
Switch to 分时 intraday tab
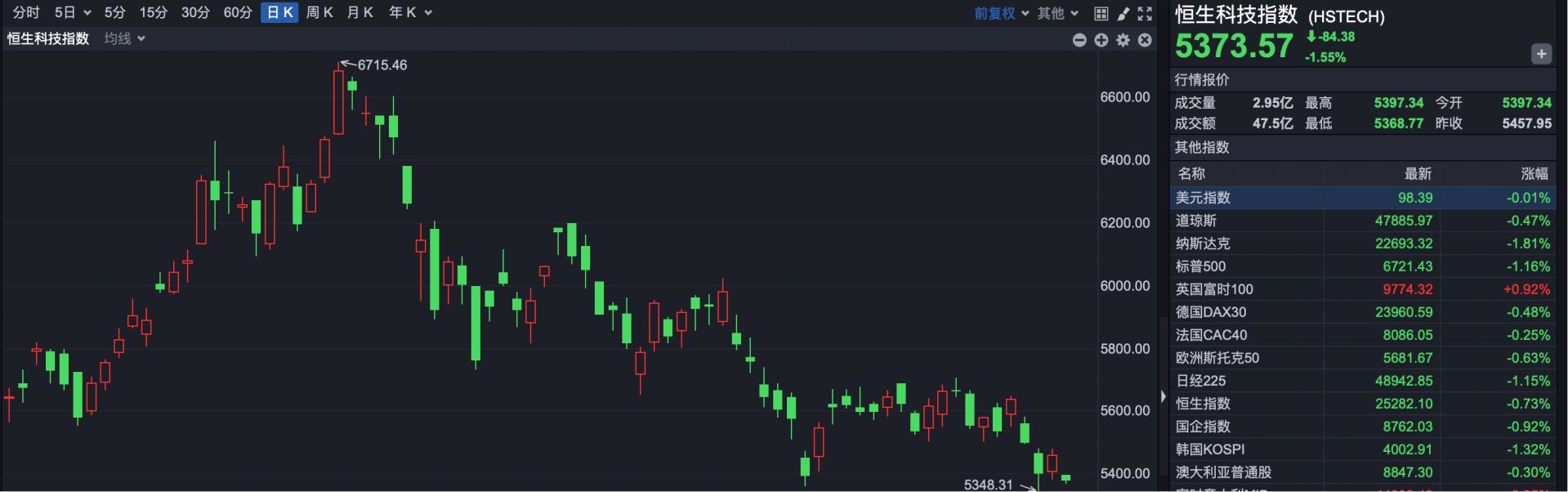[26, 12]
